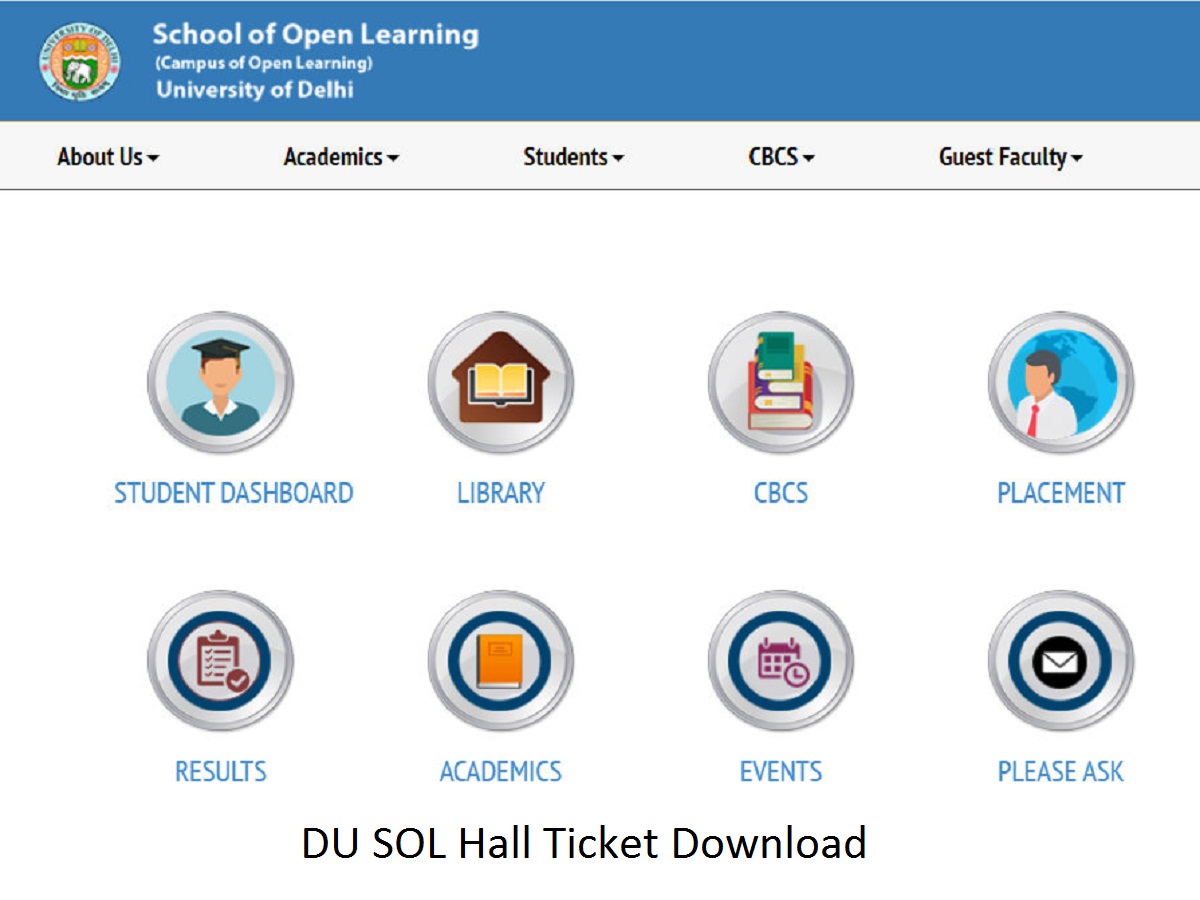The image size is (1200, 900).
Task: Follow the STUDENT DASHBOARD text link
Action: click(233, 493)
